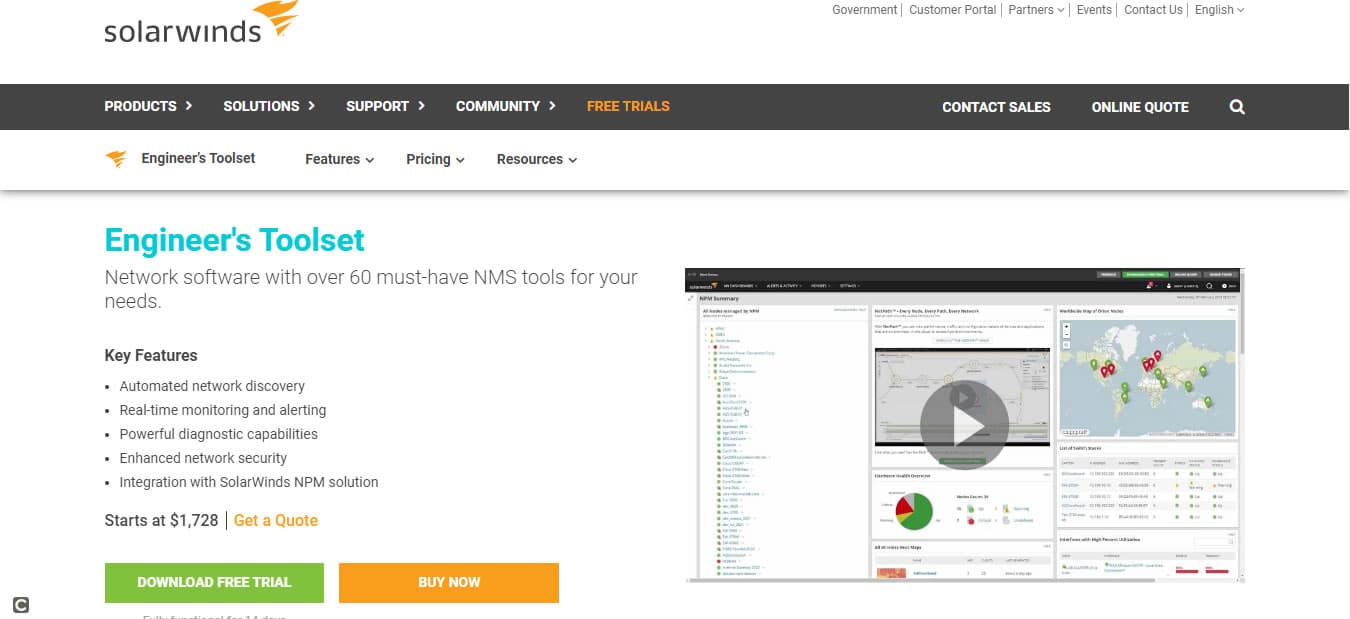The height and width of the screenshot is (619, 1350).
Task: Click the Get a Quote link
Action: 276,520
